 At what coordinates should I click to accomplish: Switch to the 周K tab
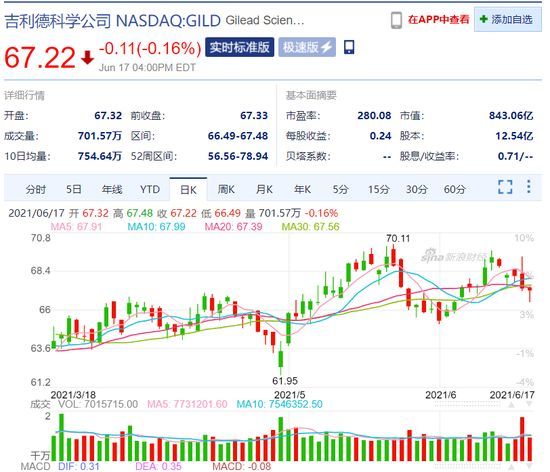tap(226, 190)
